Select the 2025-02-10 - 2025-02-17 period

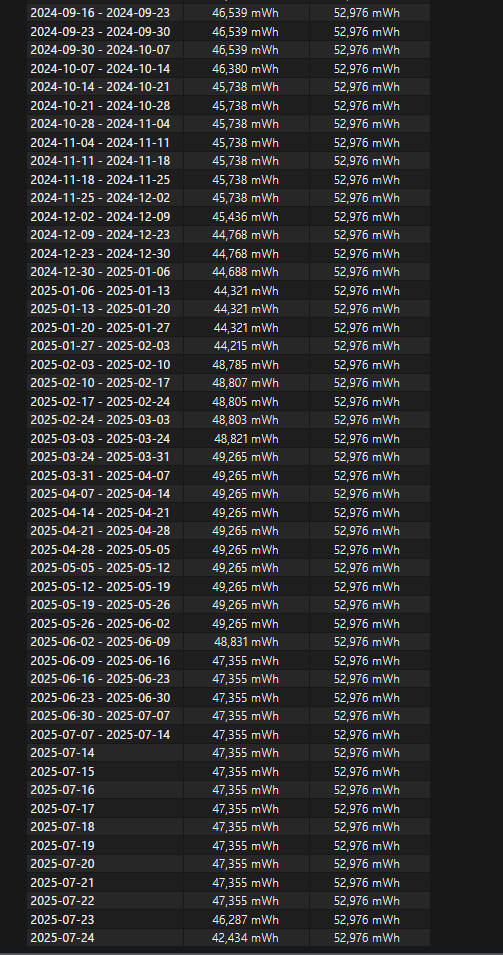[x=100, y=383]
